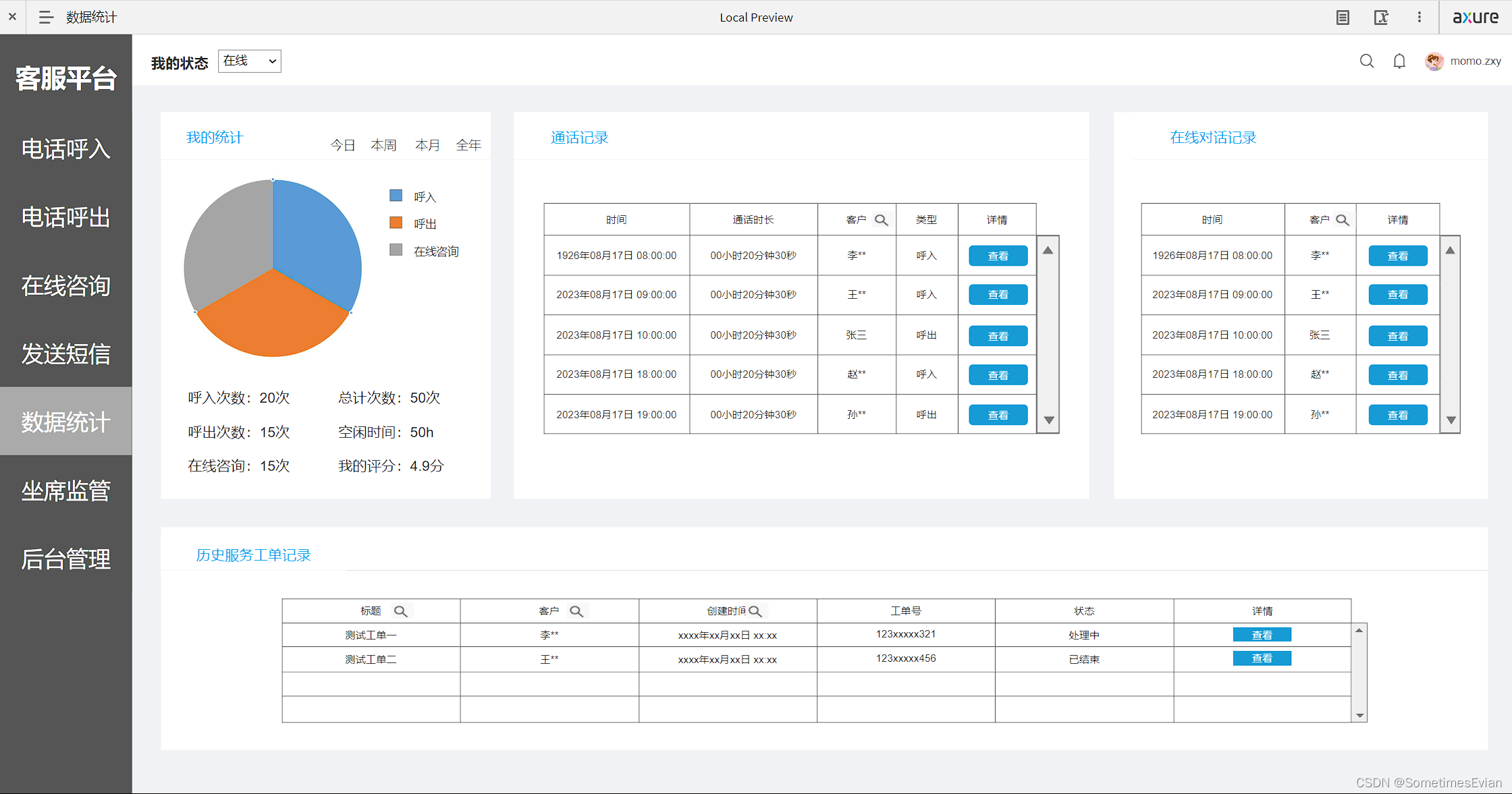Click 查看 for the 李** call record

(x=998, y=256)
